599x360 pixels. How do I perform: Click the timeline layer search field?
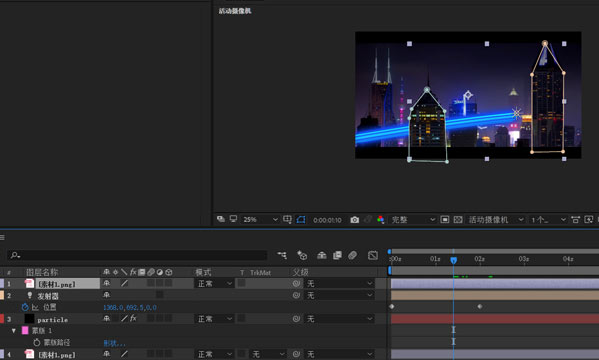tap(138, 255)
